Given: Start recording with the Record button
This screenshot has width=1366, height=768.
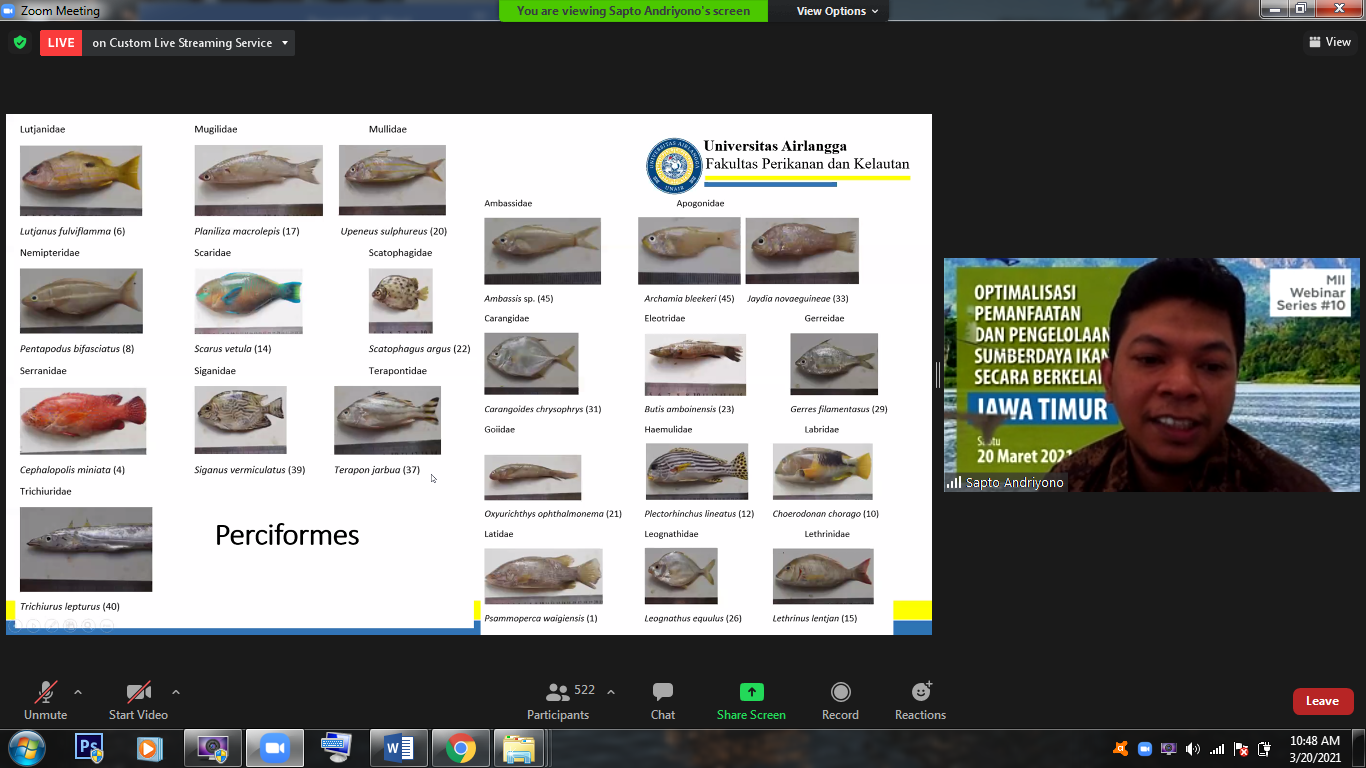Looking at the screenshot, I should click(840, 700).
